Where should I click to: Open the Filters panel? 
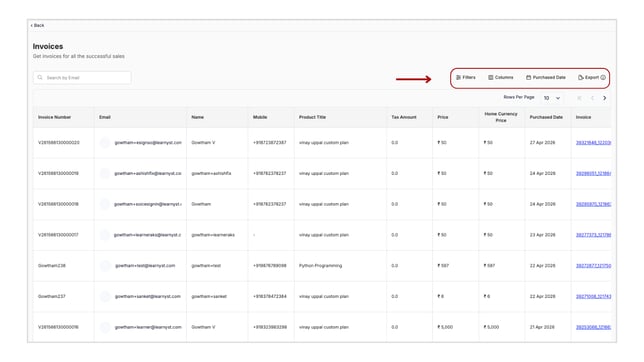tap(465, 77)
